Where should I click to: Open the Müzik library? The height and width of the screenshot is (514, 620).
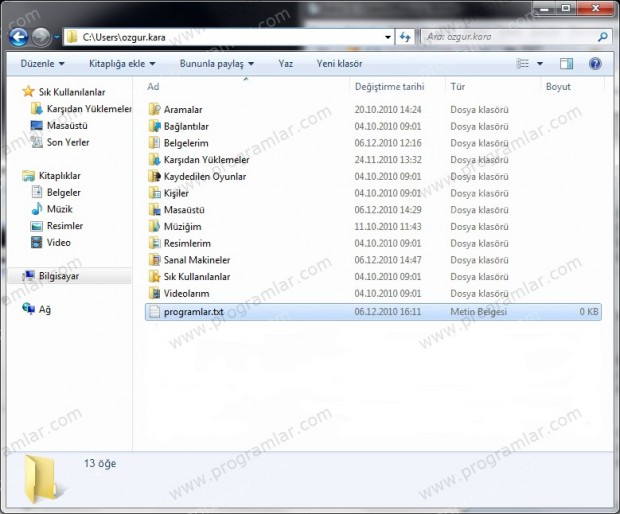point(52,209)
